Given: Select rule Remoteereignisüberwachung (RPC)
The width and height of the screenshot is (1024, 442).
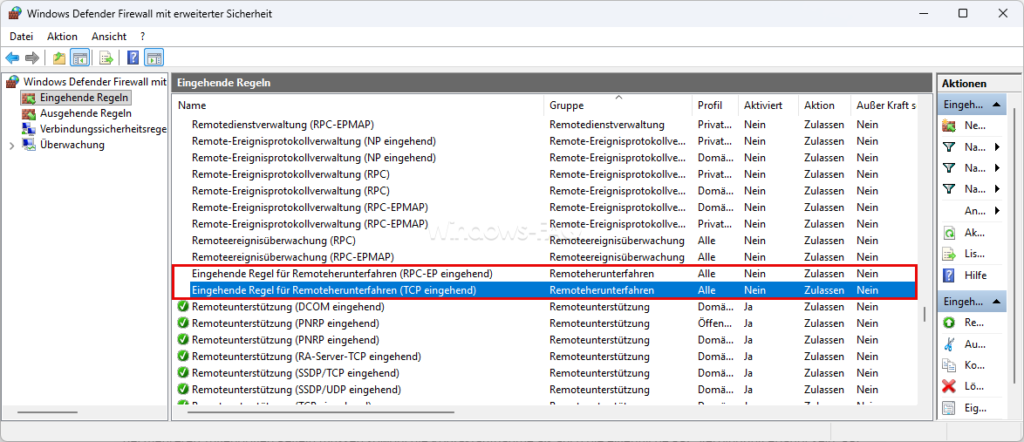Looking at the screenshot, I should 273,240.
